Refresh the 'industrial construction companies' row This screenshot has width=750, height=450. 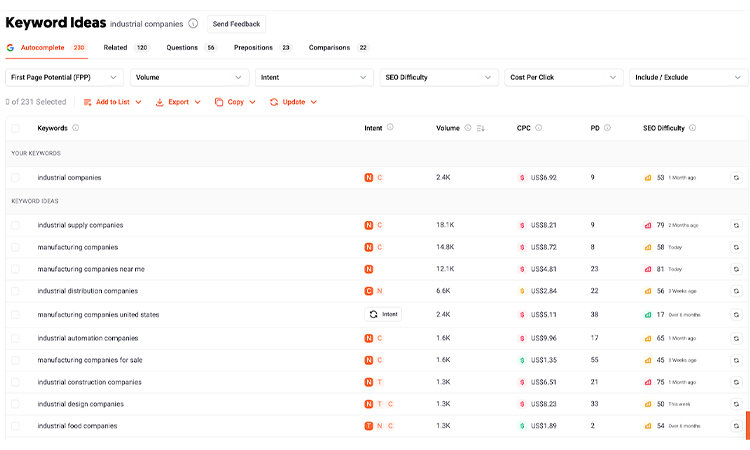736,382
